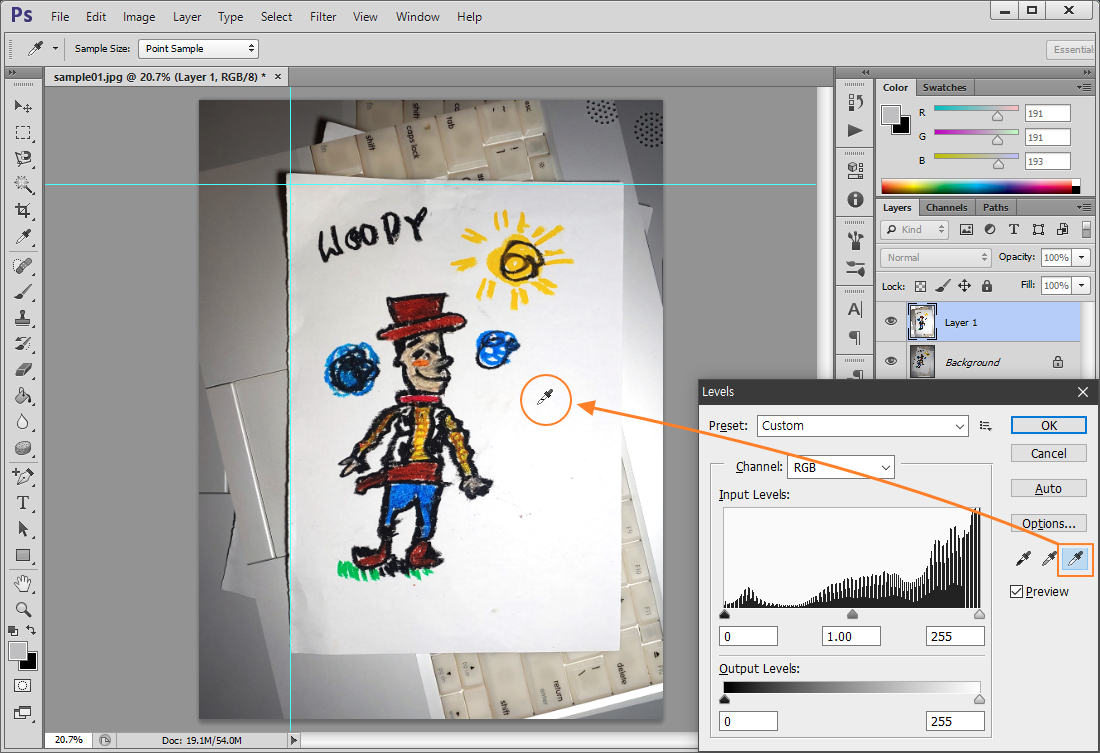Toggle type layer filter icon

click(x=1014, y=229)
